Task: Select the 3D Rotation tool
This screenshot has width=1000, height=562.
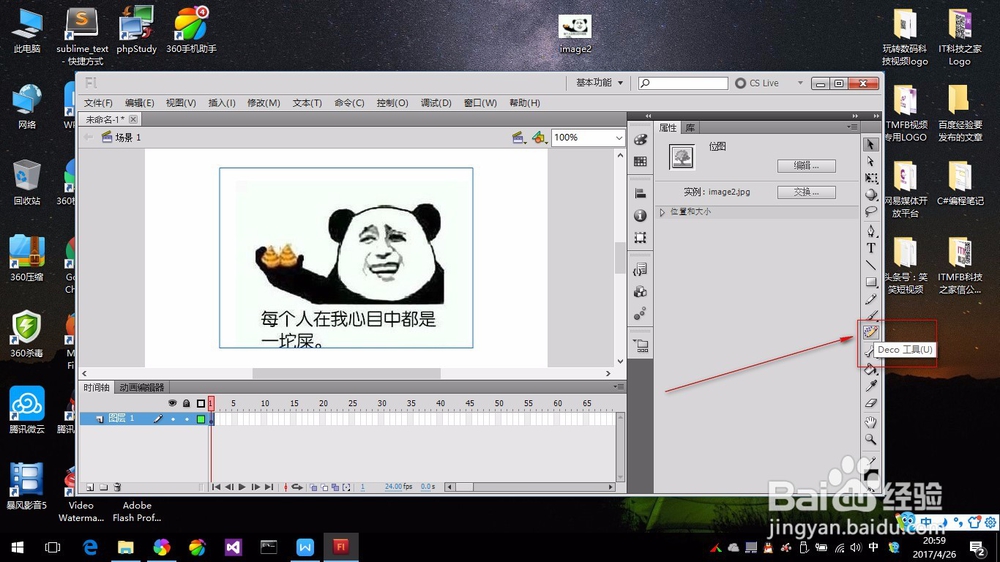Action: pos(871,195)
